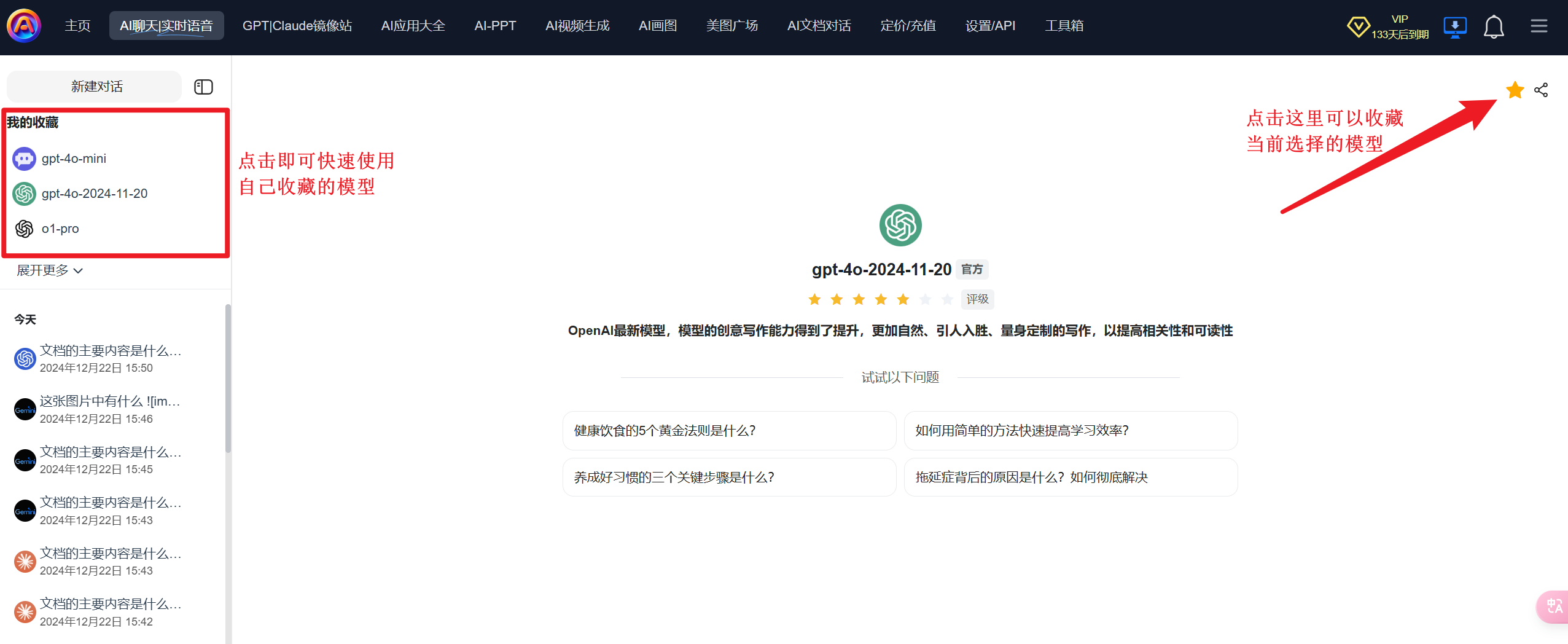1568x644 pixels.
Task: Set rating to seventh star
Action: (x=947, y=299)
